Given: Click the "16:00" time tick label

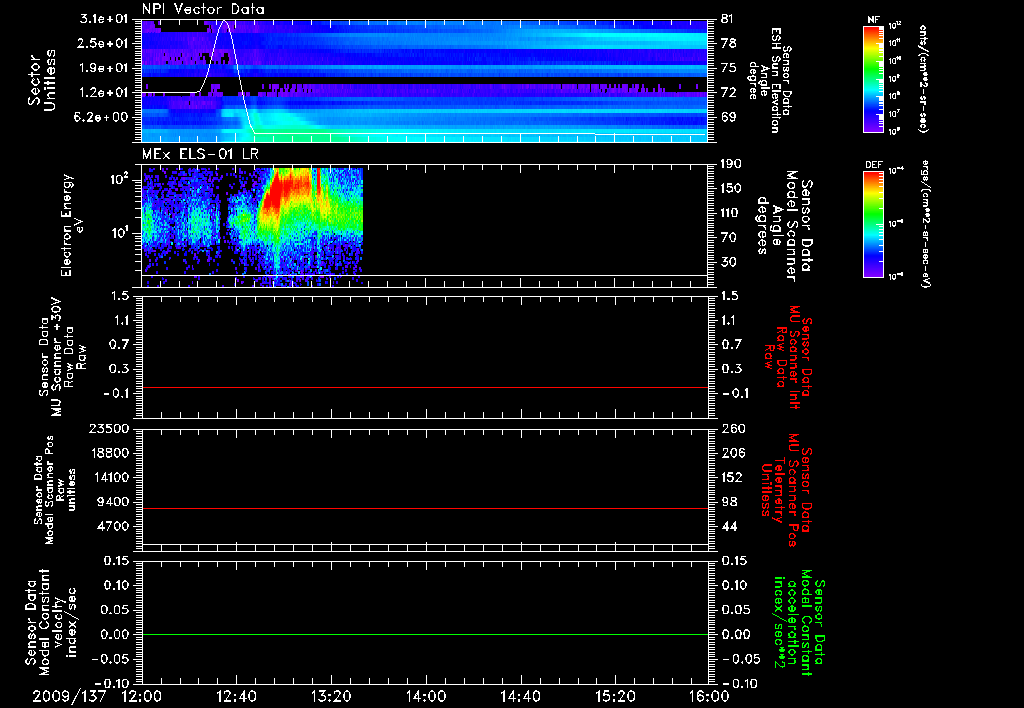Looking at the screenshot, I should (x=709, y=696).
